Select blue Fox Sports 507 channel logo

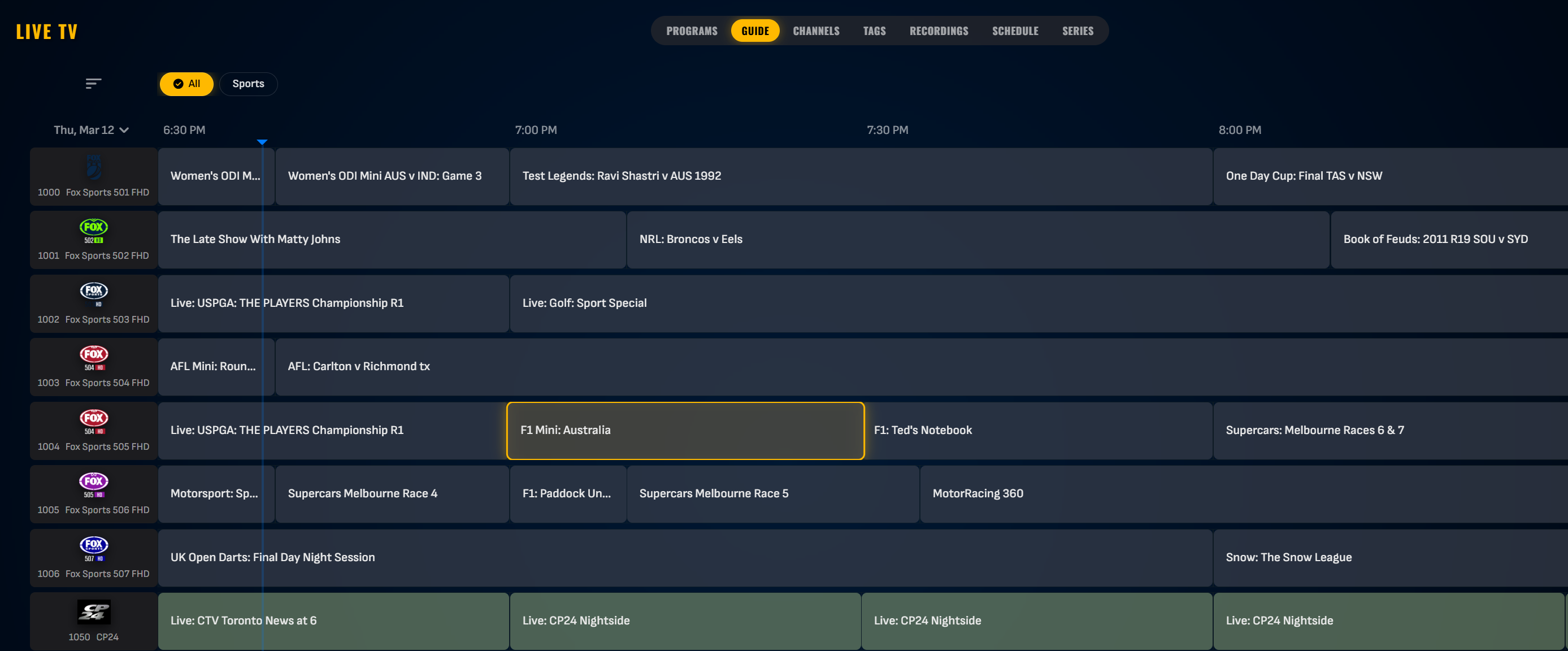[94, 548]
